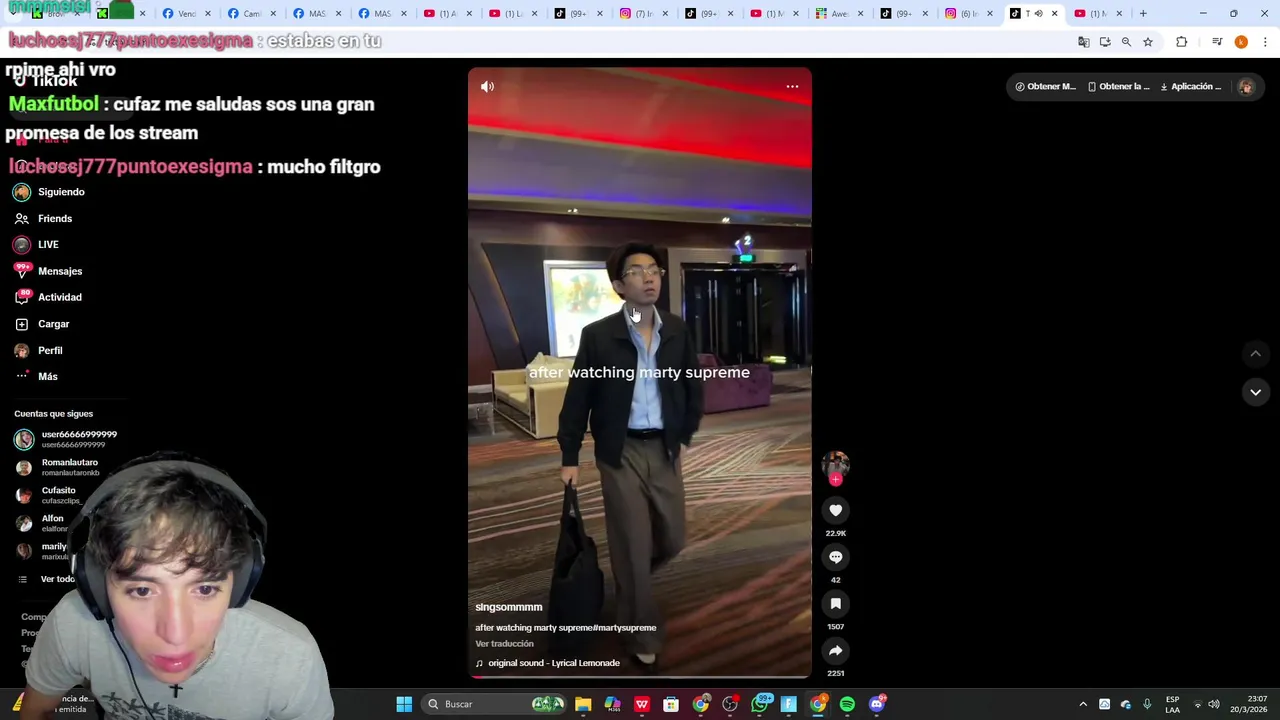The width and height of the screenshot is (1280, 720).
Task: Open Microsoft Store from the taskbar
Action: pos(671,704)
